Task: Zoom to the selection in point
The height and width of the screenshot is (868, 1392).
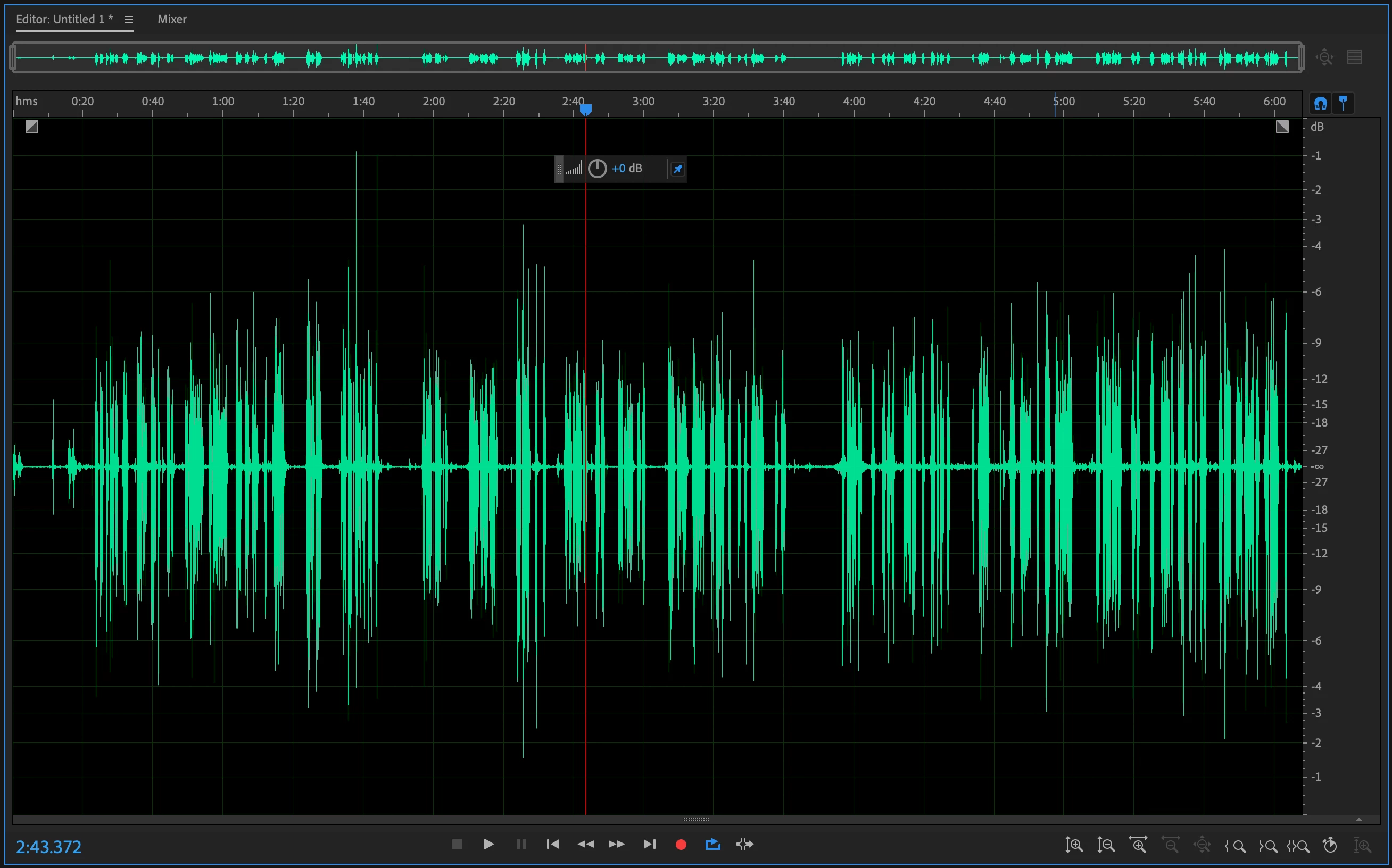Action: [x=1234, y=846]
